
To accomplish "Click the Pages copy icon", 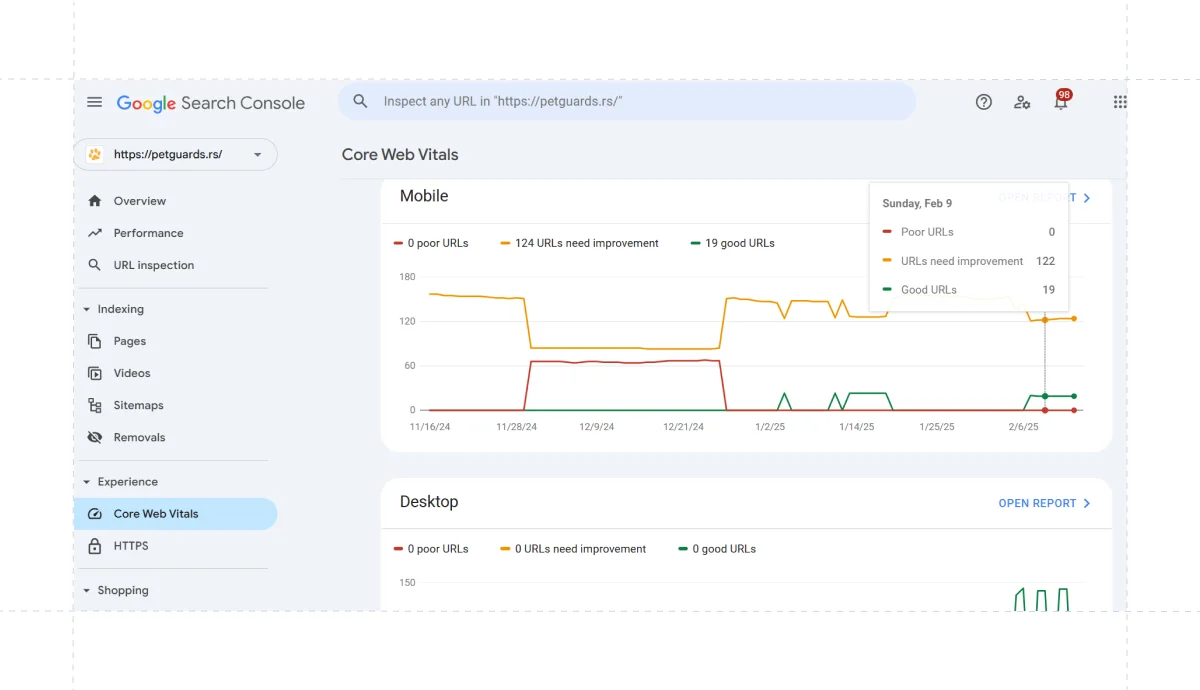I will pyautogui.click(x=95, y=341).
